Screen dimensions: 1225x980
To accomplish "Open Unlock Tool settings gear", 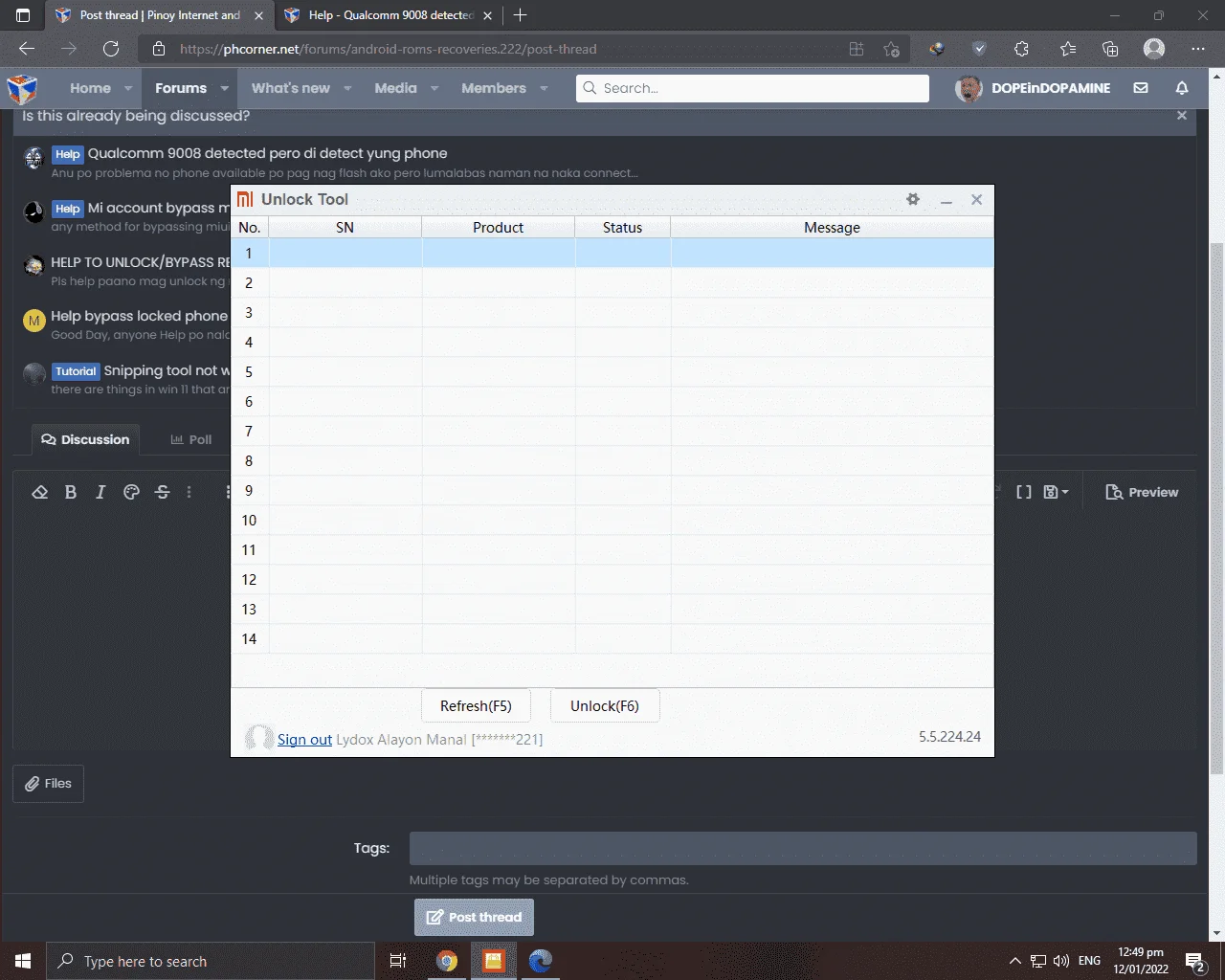I will click(913, 199).
